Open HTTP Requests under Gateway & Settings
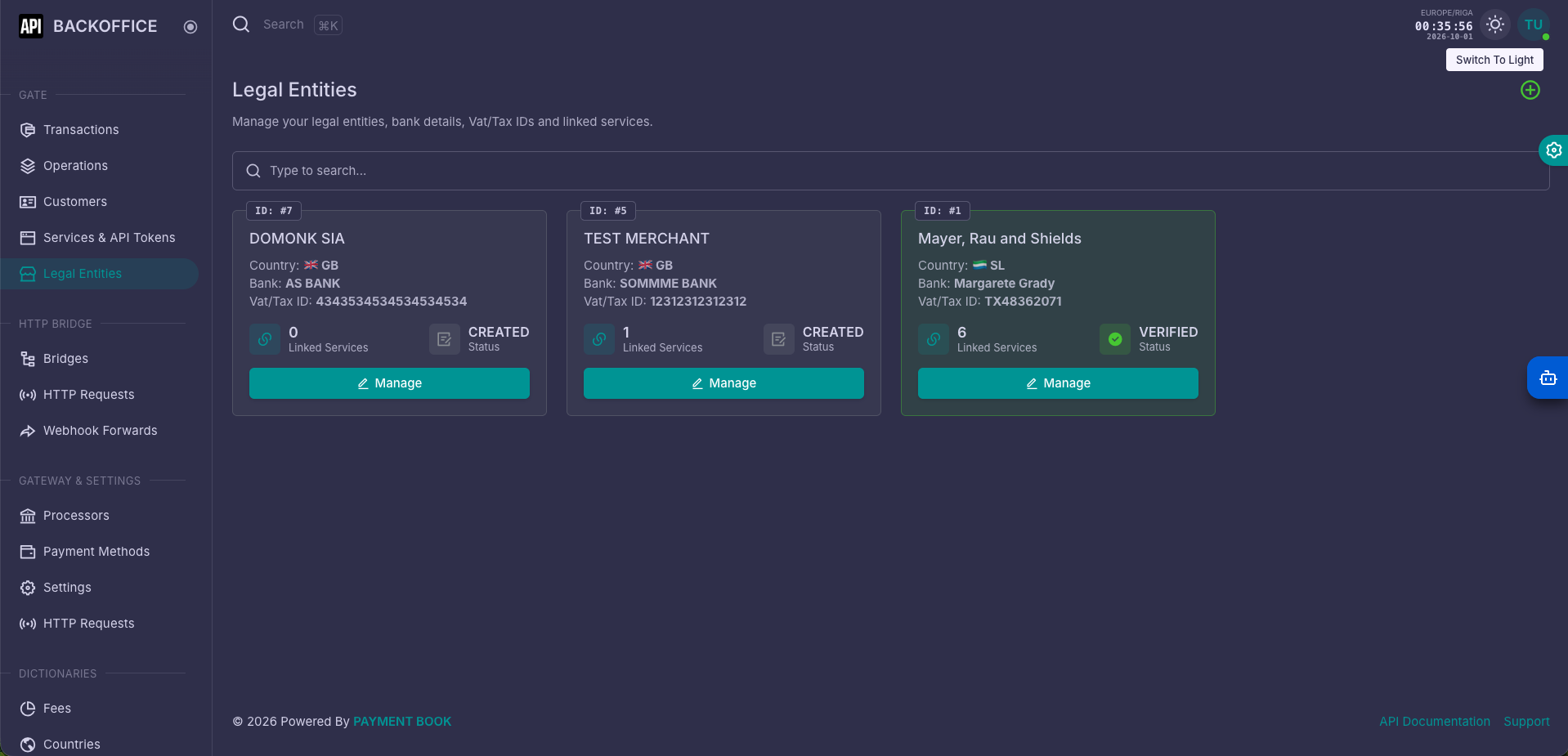The image size is (1568, 756). [99, 624]
